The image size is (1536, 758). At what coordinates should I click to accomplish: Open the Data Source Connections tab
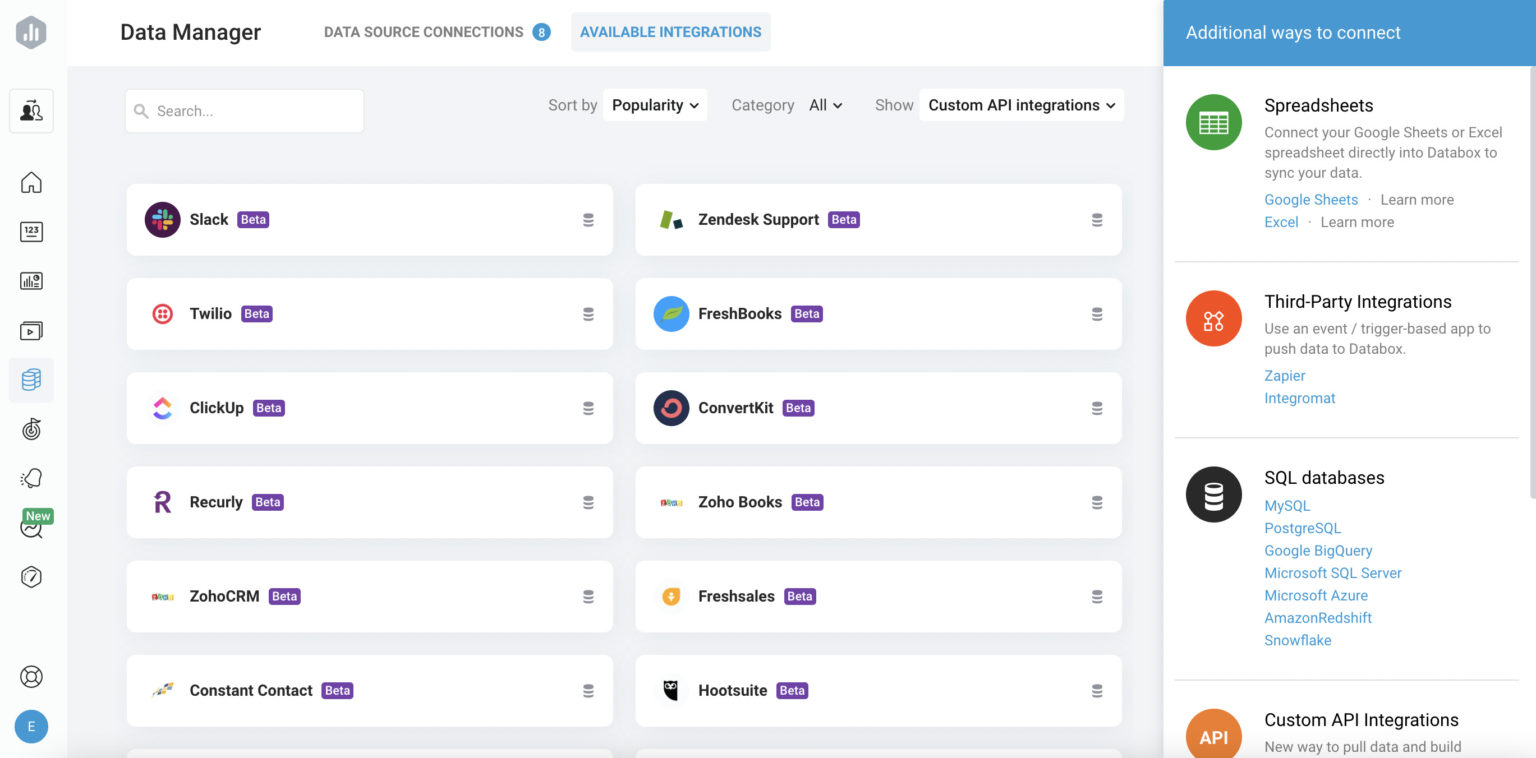coord(422,31)
